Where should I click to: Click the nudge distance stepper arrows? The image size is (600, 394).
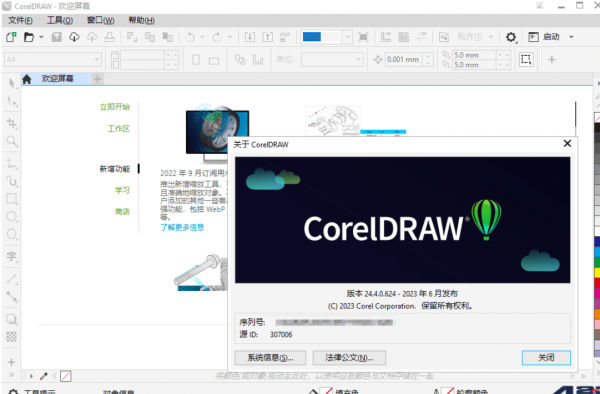coord(429,59)
